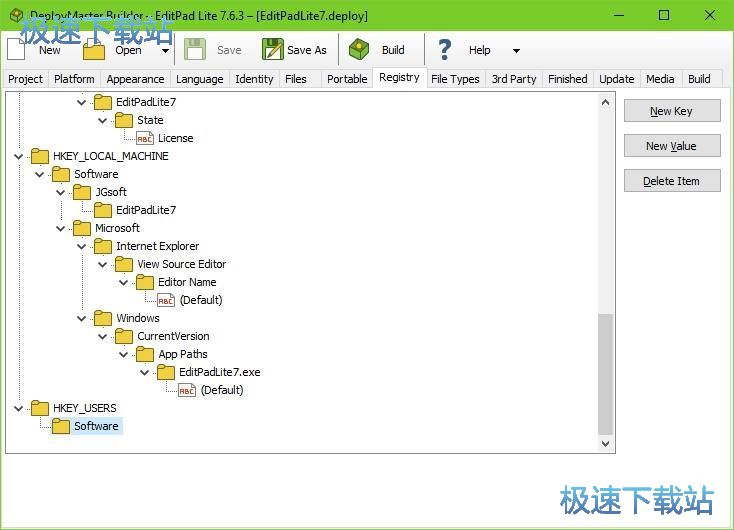This screenshot has width=734, height=530.
Task: Click the EditPadLite7.exe folder icon
Action: 166,372
